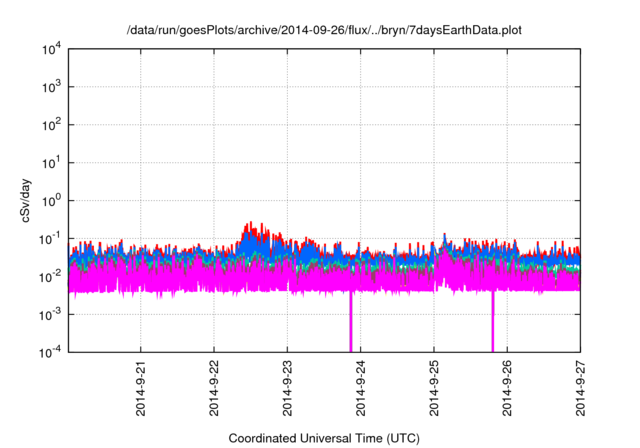Viewport: 640px width, 448px height.
Task: Click the magenta dropout spike before 2014-9-26
Action: pos(493,322)
